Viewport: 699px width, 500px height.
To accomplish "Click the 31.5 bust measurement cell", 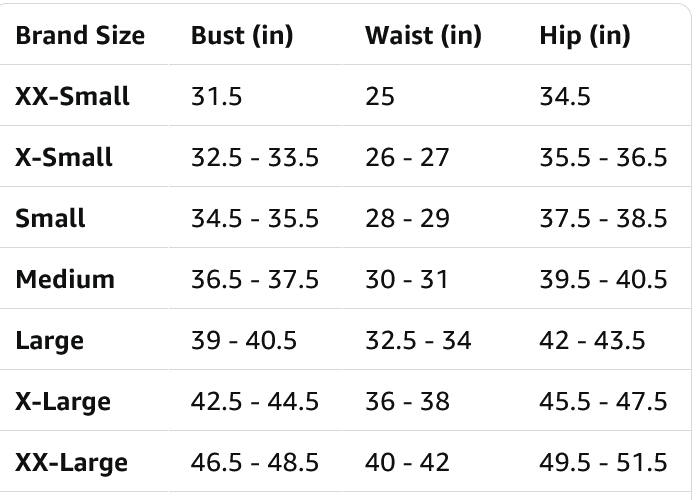I will pos(217,97).
